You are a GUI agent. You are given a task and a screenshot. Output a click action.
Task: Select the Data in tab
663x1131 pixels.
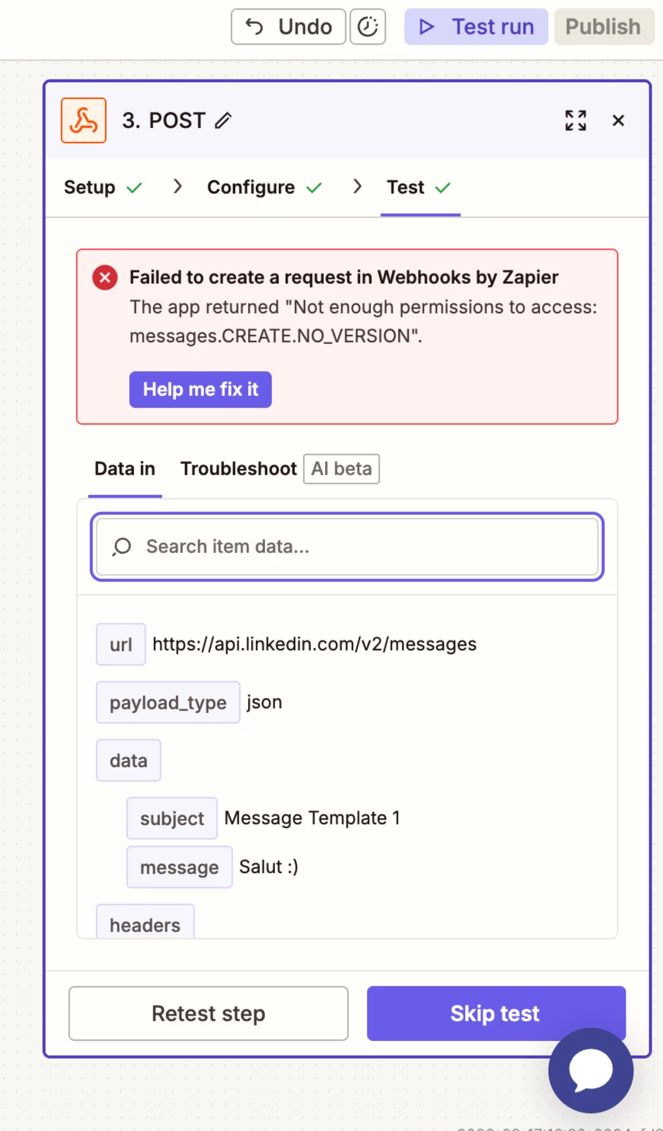124,468
